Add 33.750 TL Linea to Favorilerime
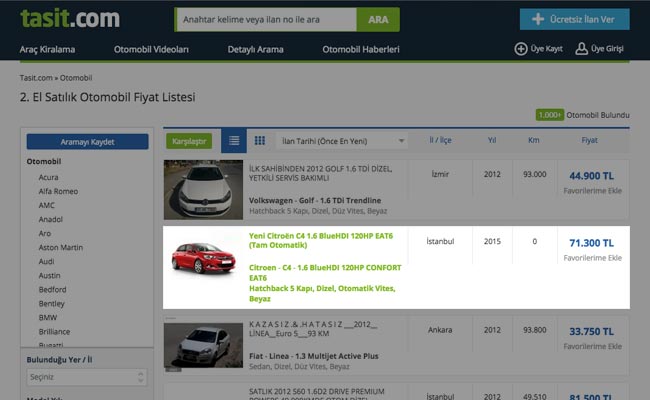Screen dimensions: 650x400 pyautogui.click(x=592, y=347)
